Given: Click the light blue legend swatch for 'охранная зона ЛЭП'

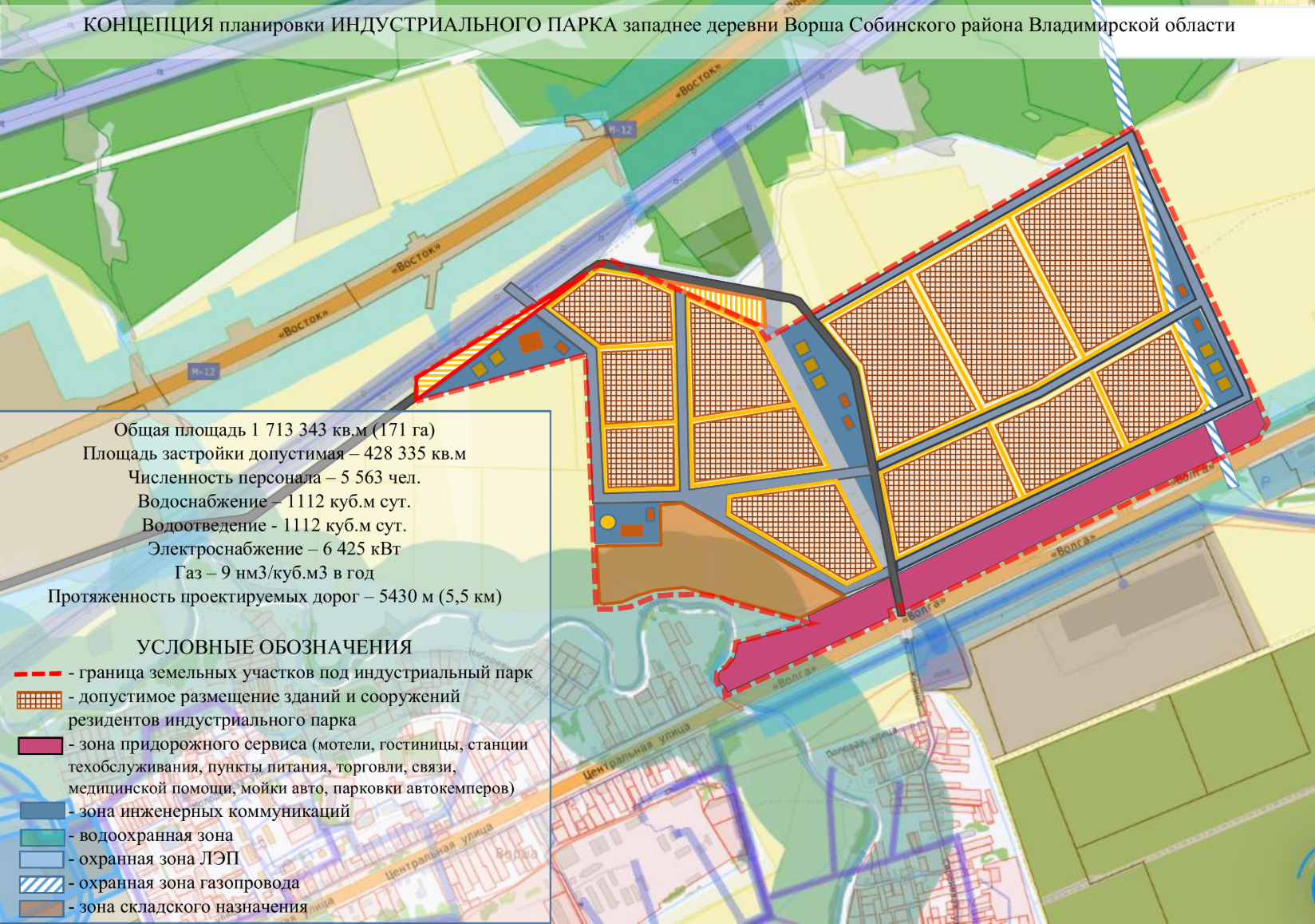Looking at the screenshot, I should (x=41, y=860).
